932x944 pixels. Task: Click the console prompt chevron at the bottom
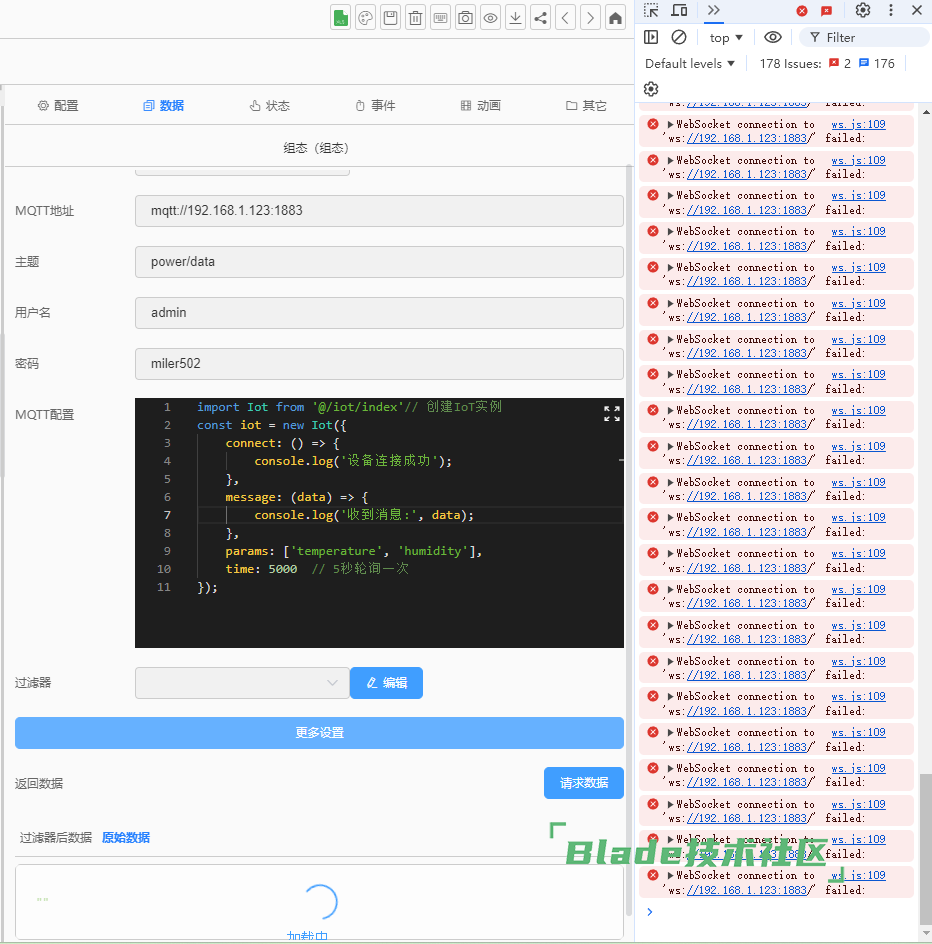pyautogui.click(x=650, y=912)
